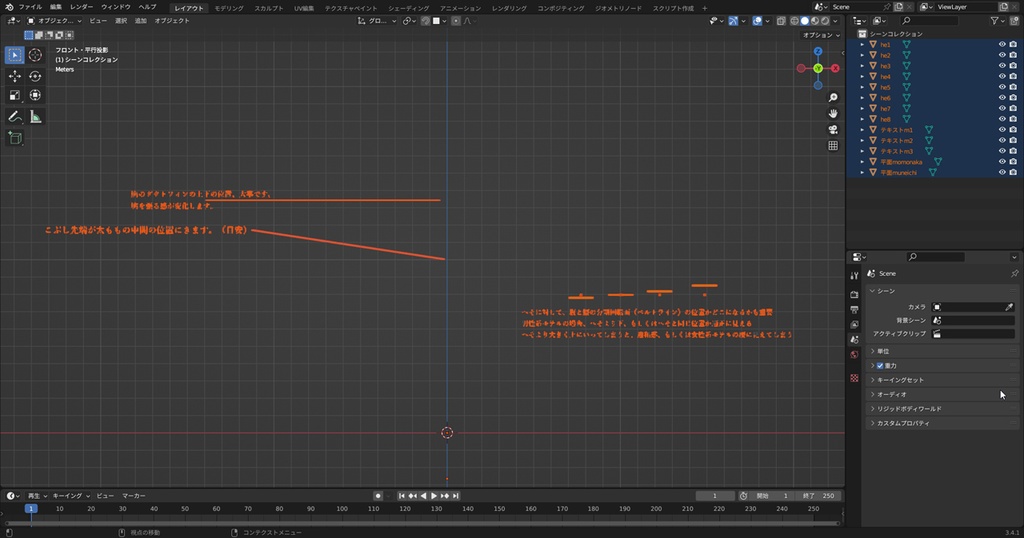Image resolution: width=1024 pixels, height=538 pixels.
Task: Open the View Layer properties tab
Action: 854,324
